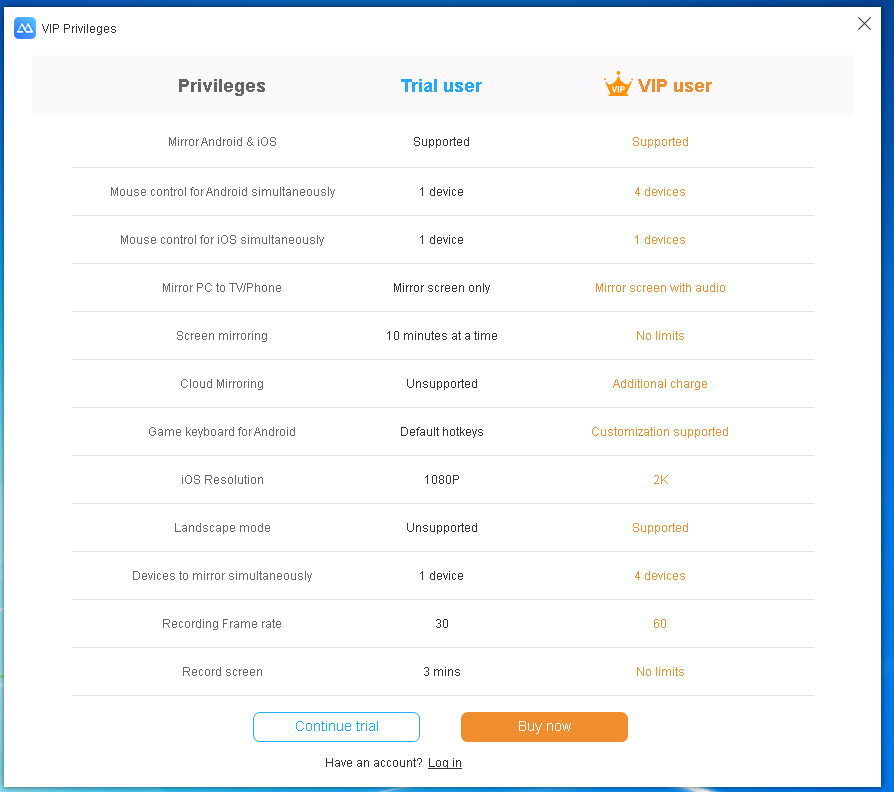The image size is (894, 792).
Task: Click the Recording Frame rate label
Action: click(x=222, y=624)
